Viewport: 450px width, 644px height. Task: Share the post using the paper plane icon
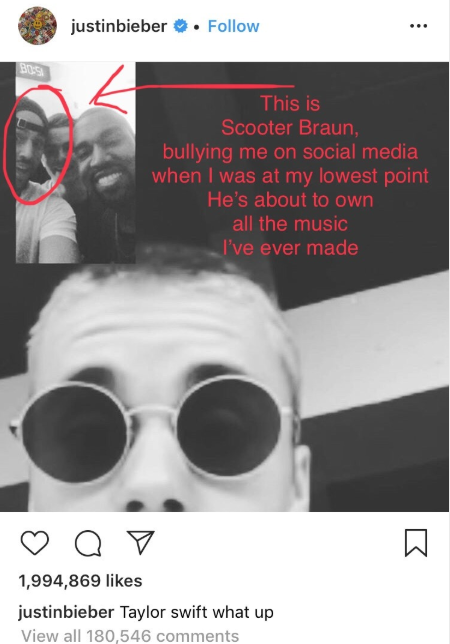click(x=140, y=542)
